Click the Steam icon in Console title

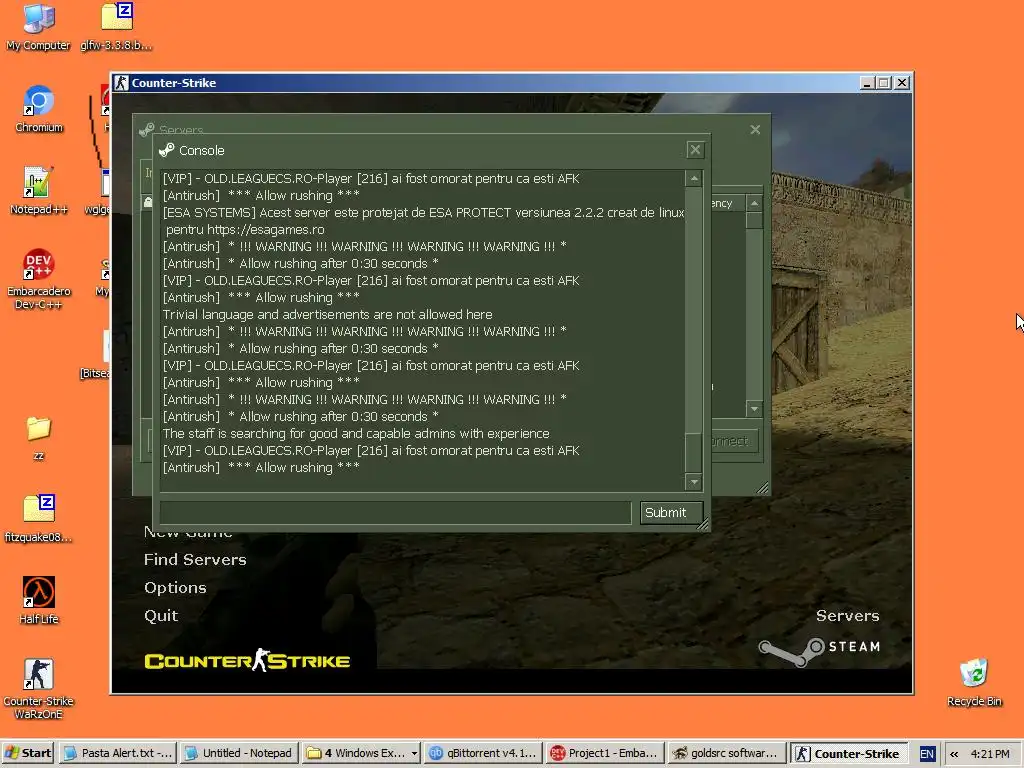click(167, 150)
